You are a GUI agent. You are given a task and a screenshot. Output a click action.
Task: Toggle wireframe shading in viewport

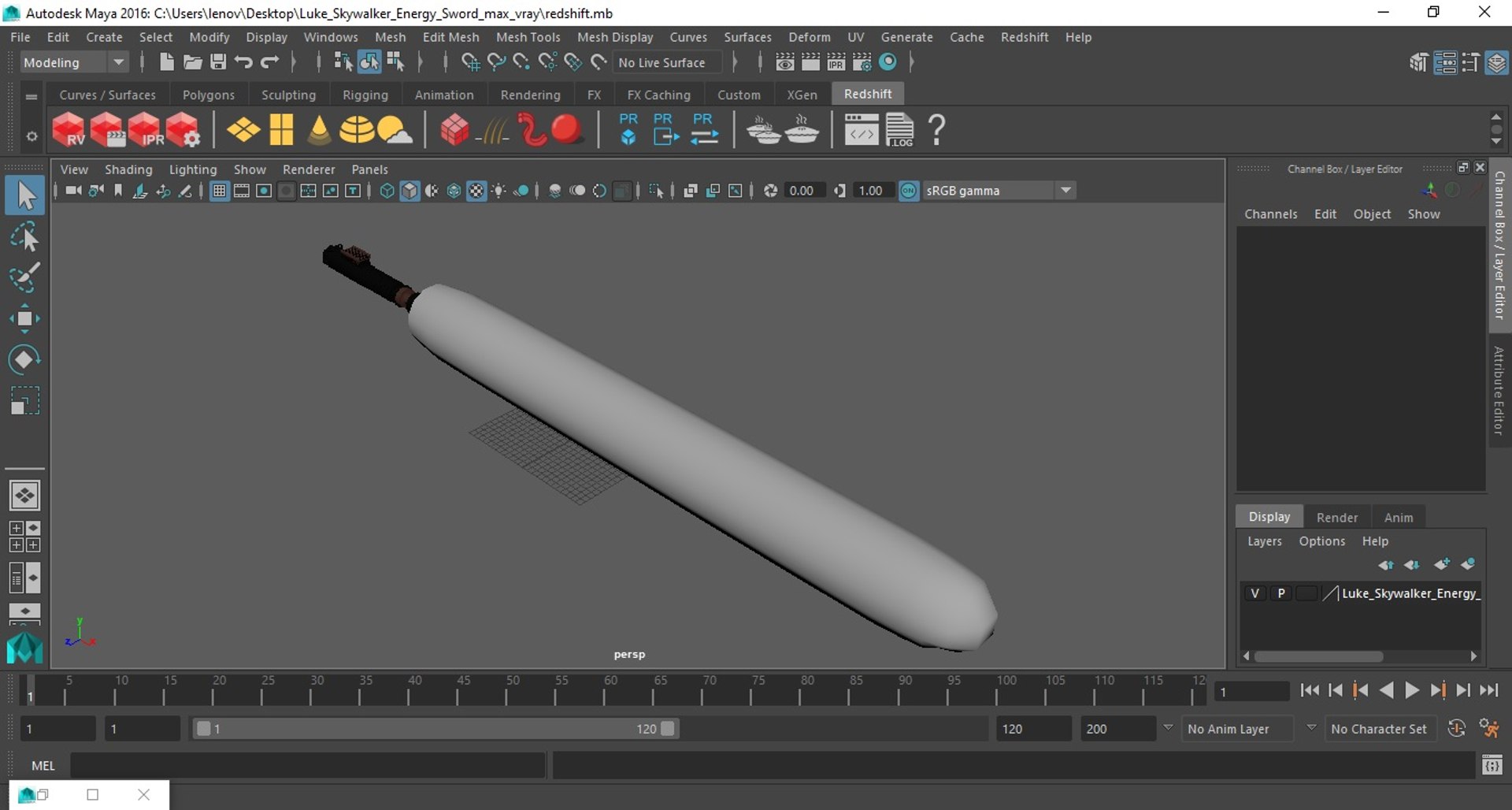[x=387, y=191]
